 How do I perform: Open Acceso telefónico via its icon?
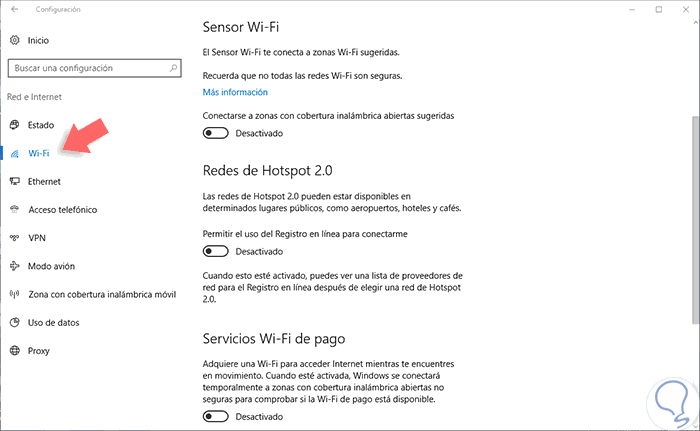pos(14,210)
